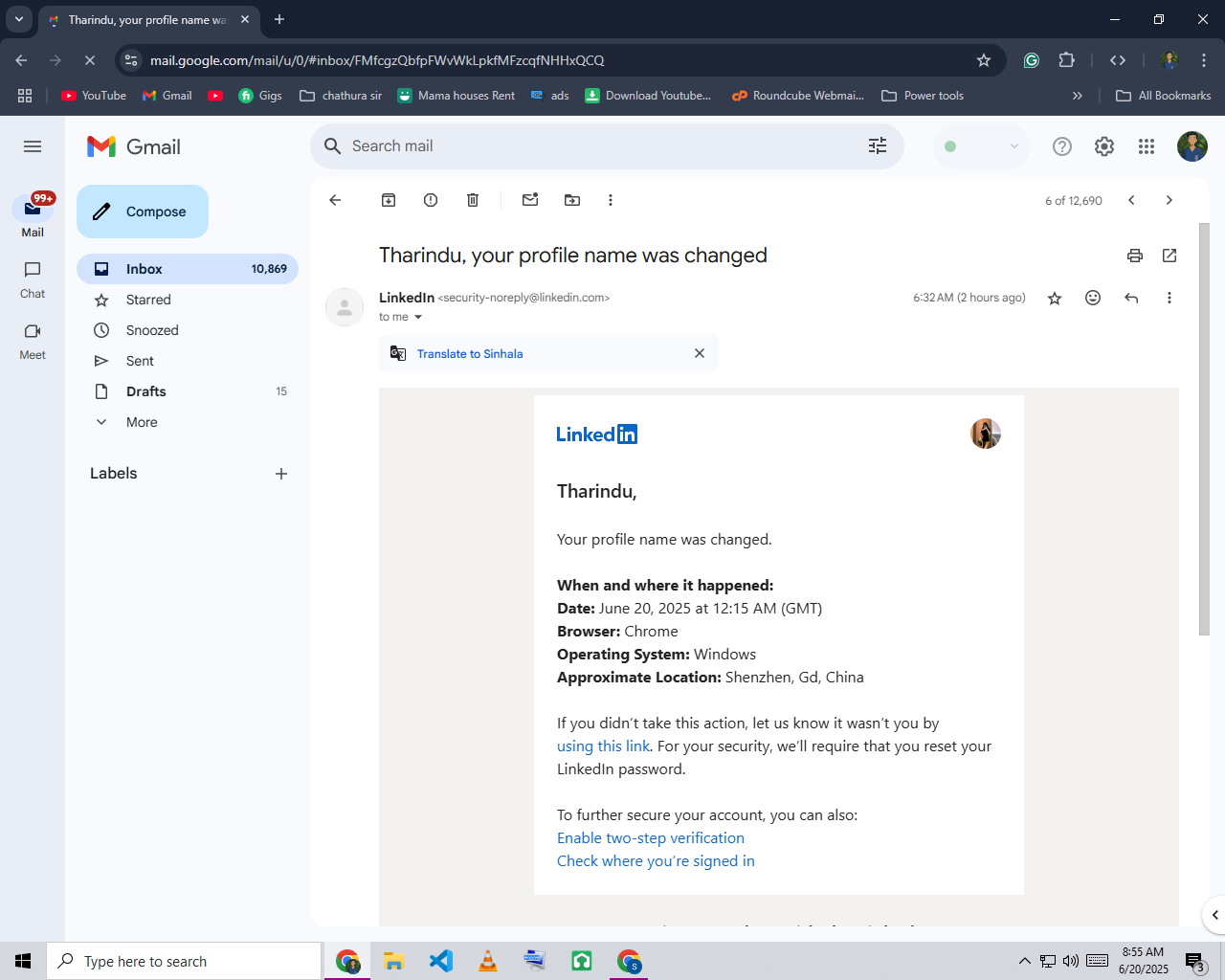The width and height of the screenshot is (1225, 980).
Task: Open All Bookmarks folder
Action: pos(1164,96)
